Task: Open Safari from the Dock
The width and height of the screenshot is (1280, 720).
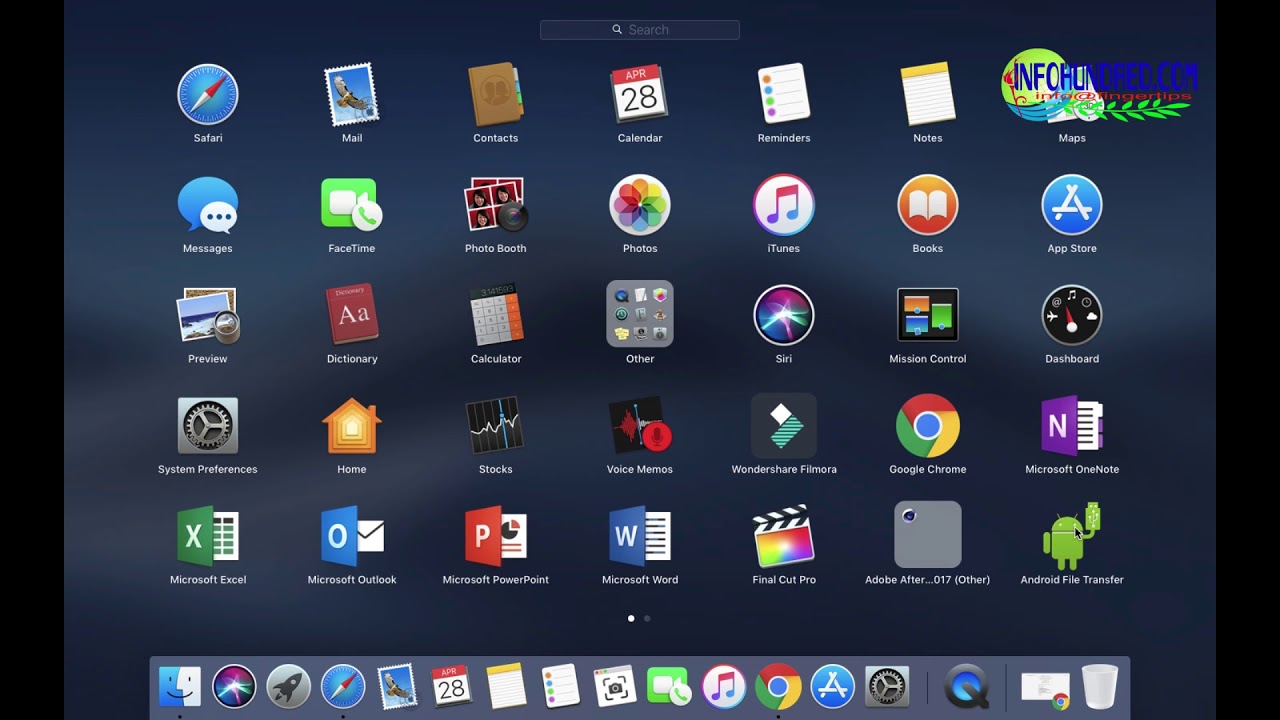Action: click(x=343, y=687)
